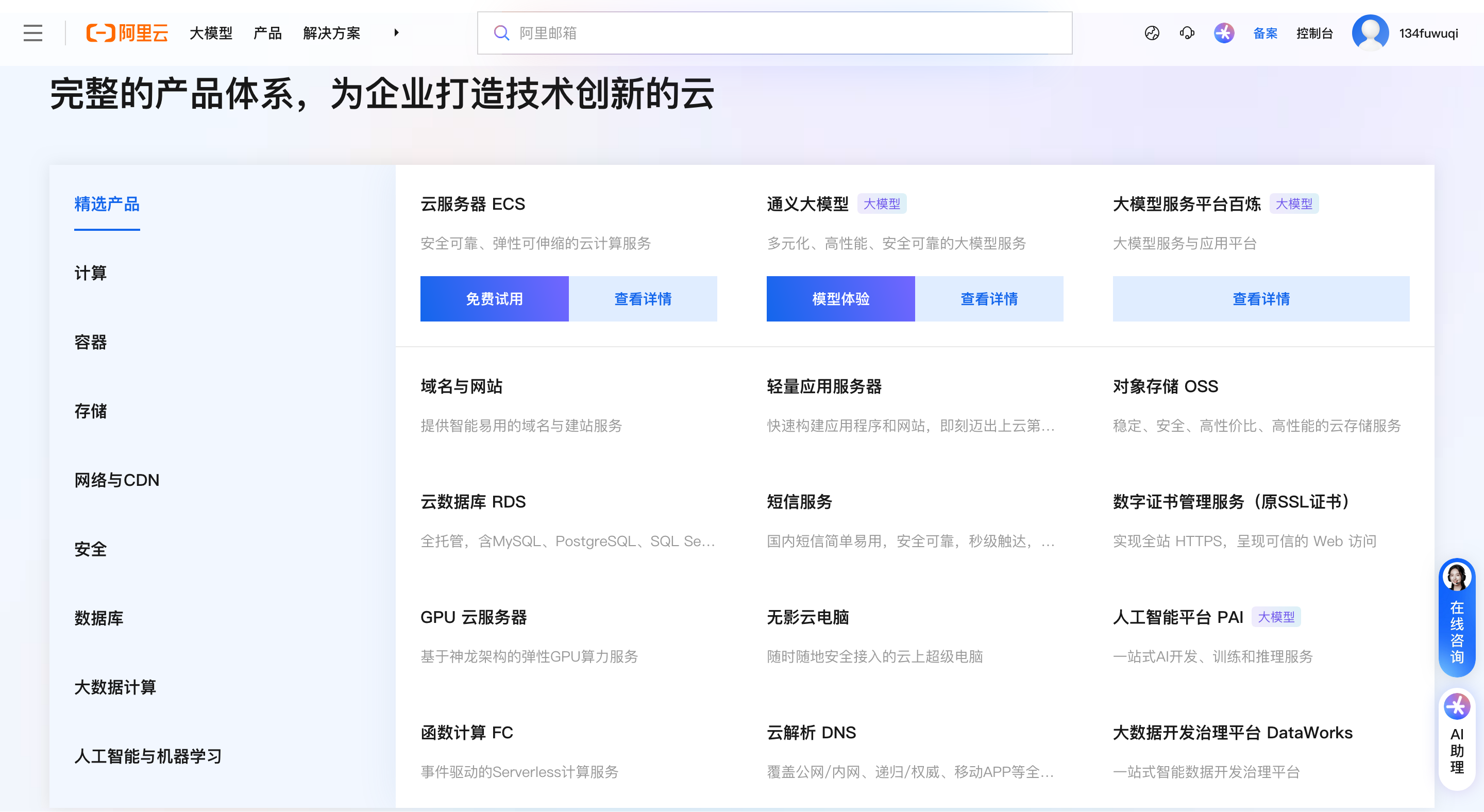Click 模型体验 button for 通义大模型

840,299
